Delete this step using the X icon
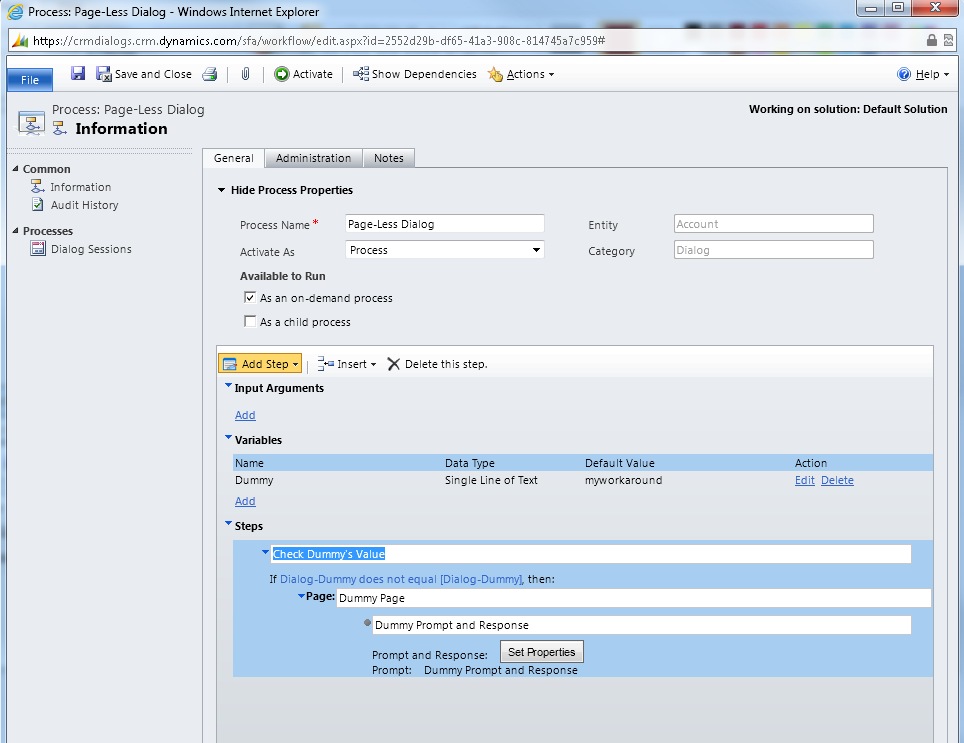 [394, 364]
